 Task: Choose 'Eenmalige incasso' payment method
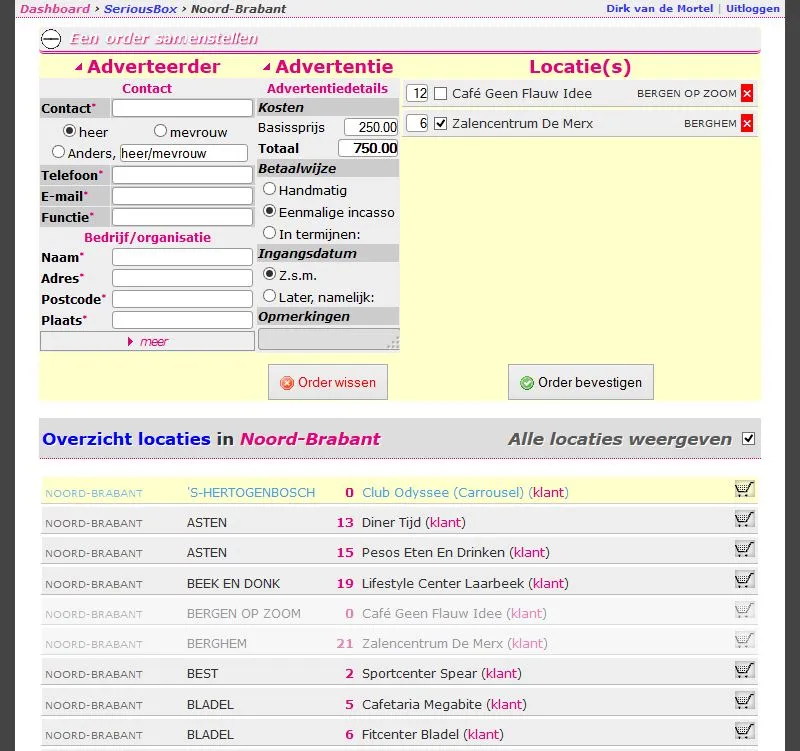tap(269, 211)
